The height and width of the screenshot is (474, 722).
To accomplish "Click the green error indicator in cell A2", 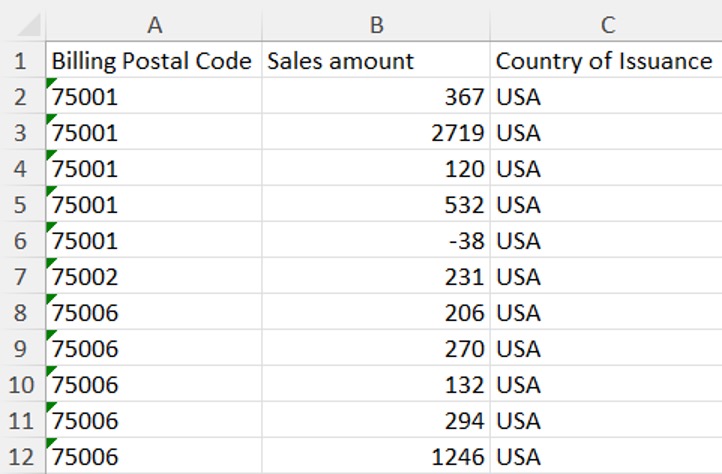I will pyautogui.click(x=50, y=82).
